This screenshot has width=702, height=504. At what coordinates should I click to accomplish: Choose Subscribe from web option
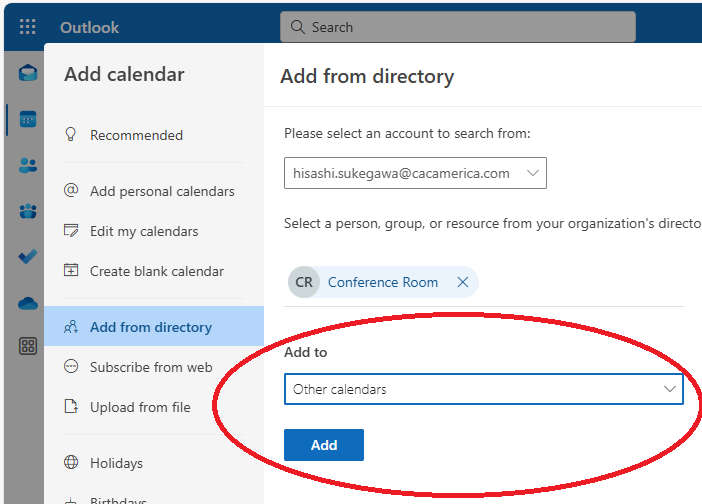pos(150,367)
